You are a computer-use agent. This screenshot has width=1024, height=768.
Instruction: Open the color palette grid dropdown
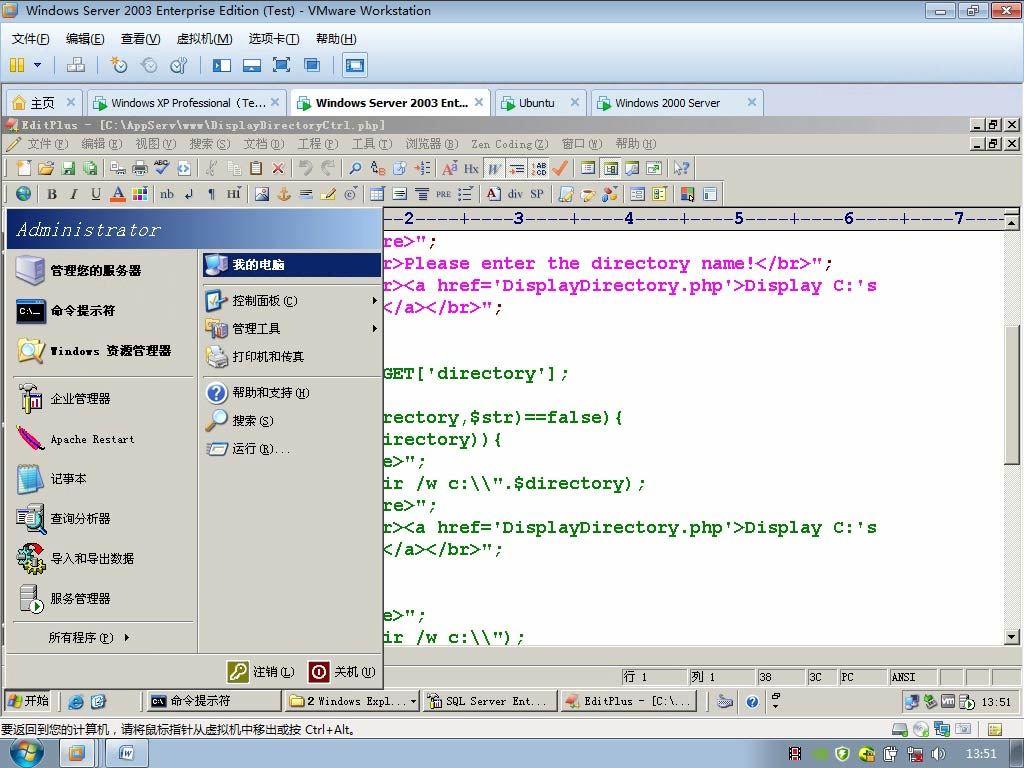[140, 194]
